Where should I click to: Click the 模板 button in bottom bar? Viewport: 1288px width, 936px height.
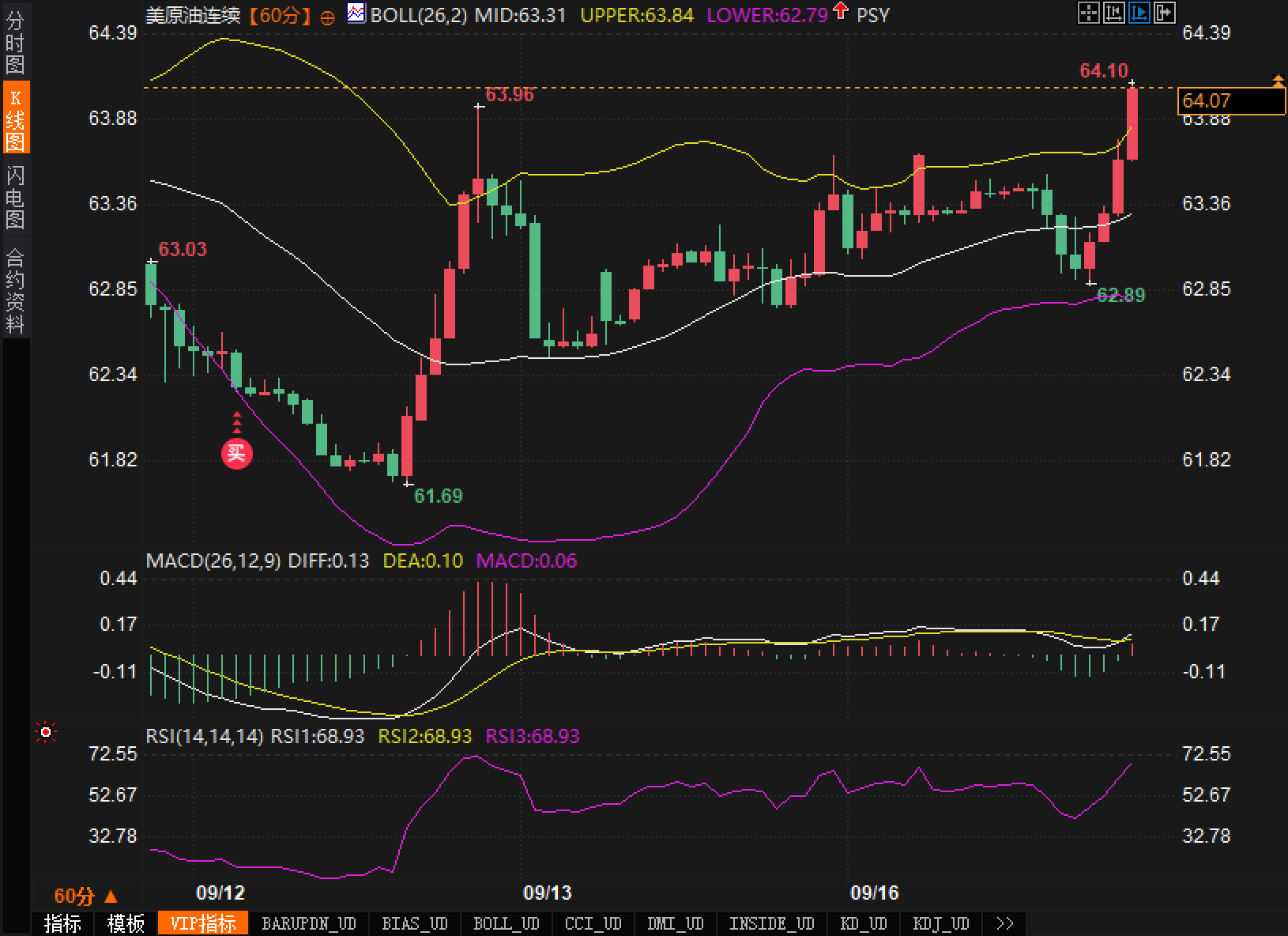click(126, 923)
